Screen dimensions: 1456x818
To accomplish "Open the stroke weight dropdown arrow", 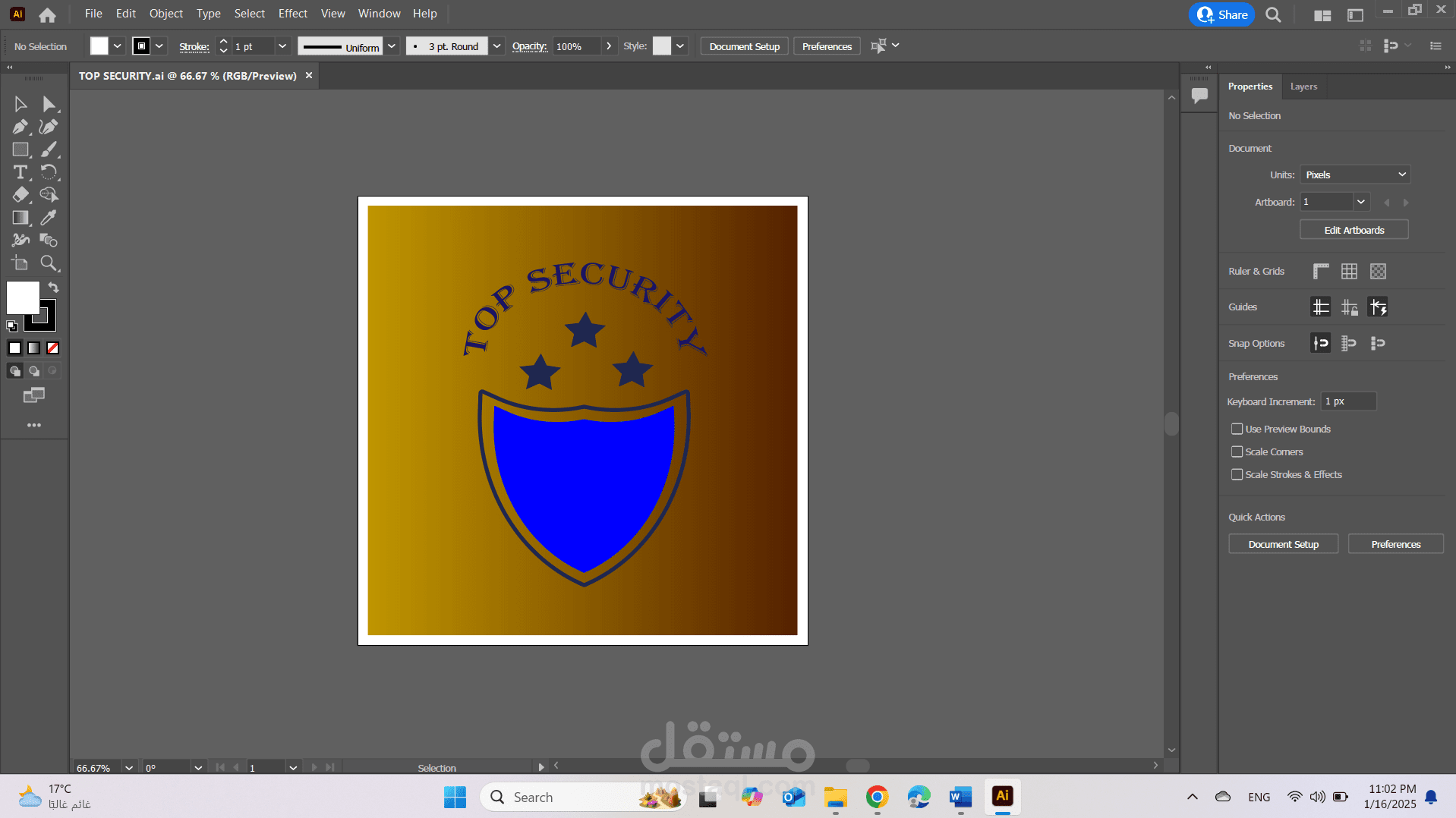I will [282, 46].
